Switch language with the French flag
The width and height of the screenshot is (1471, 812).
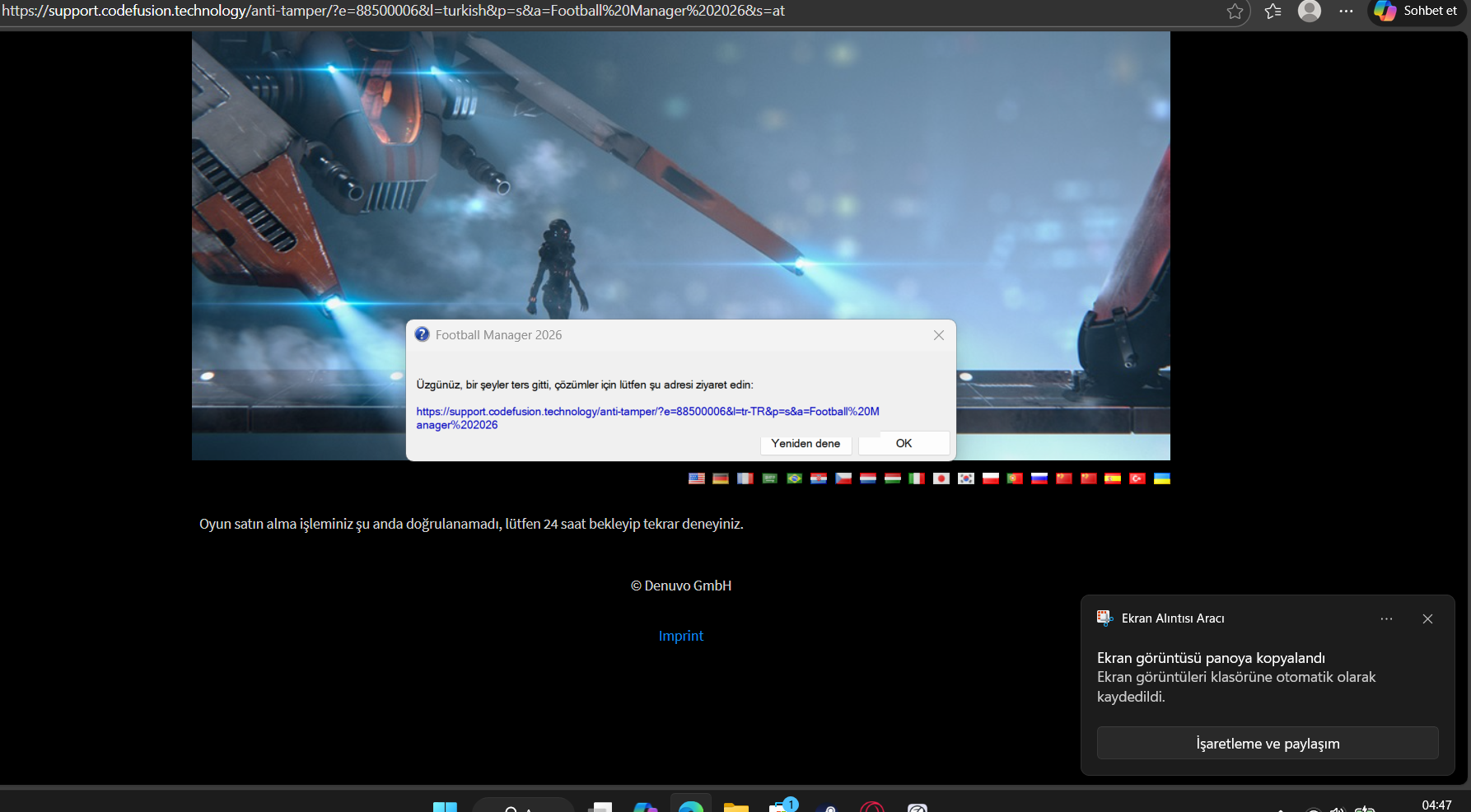745,478
